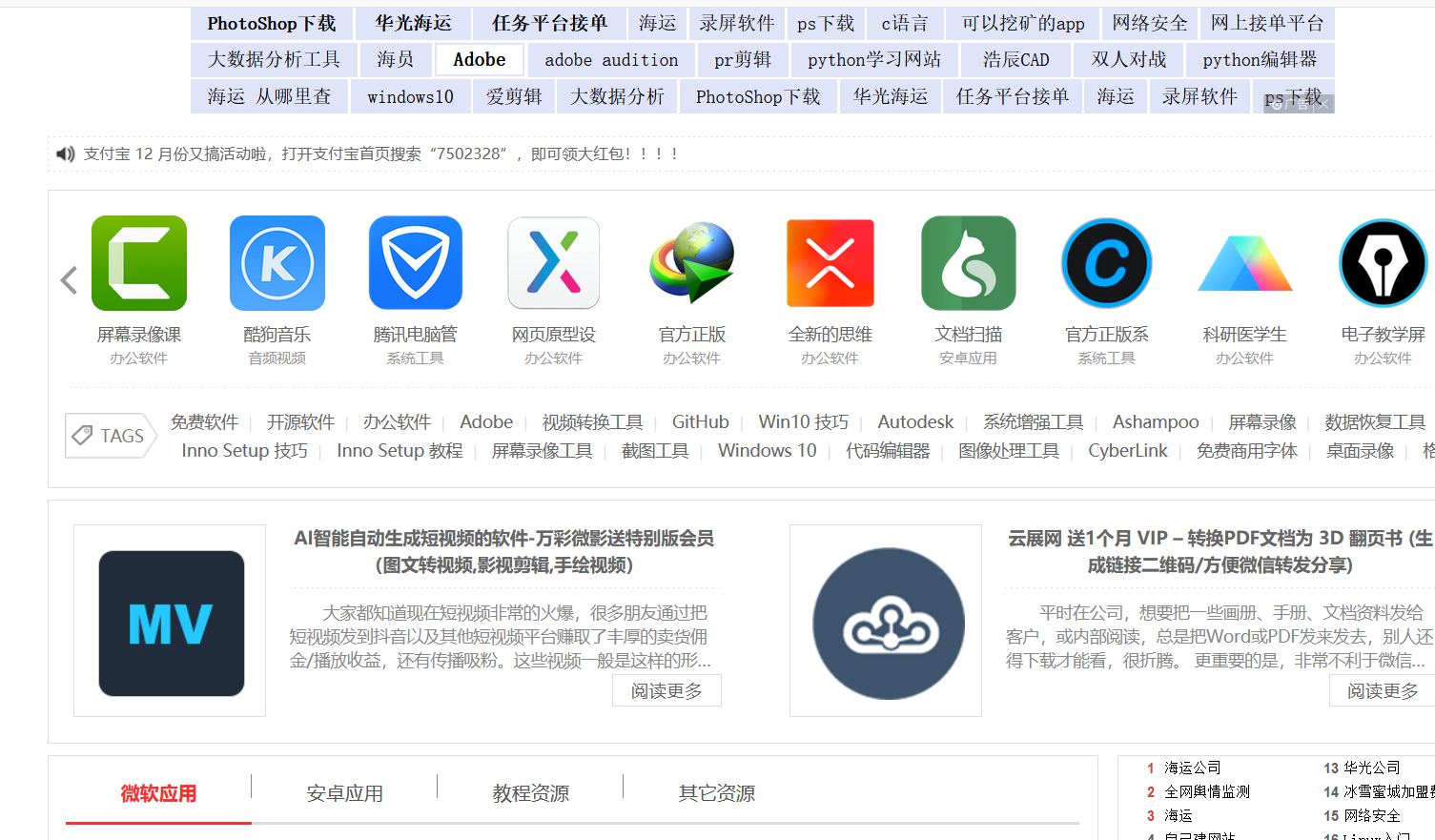The image size is (1435, 840).
Task: Click the pr剪辑 ad keyword
Action: click(743, 59)
